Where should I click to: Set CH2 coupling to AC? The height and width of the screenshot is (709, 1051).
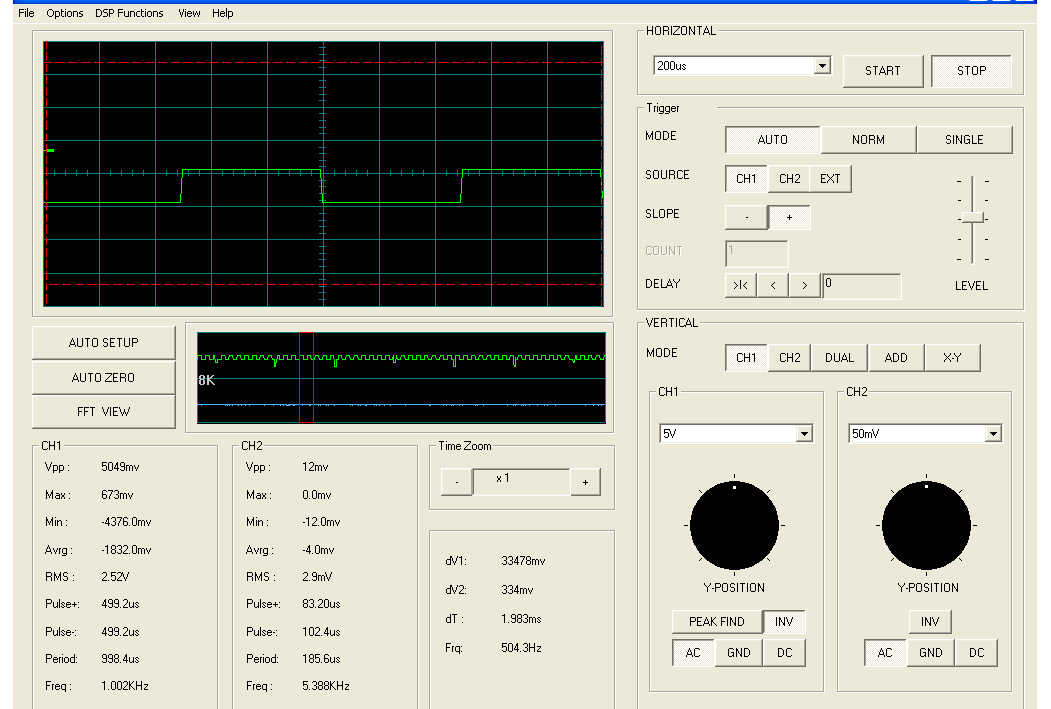(885, 653)
